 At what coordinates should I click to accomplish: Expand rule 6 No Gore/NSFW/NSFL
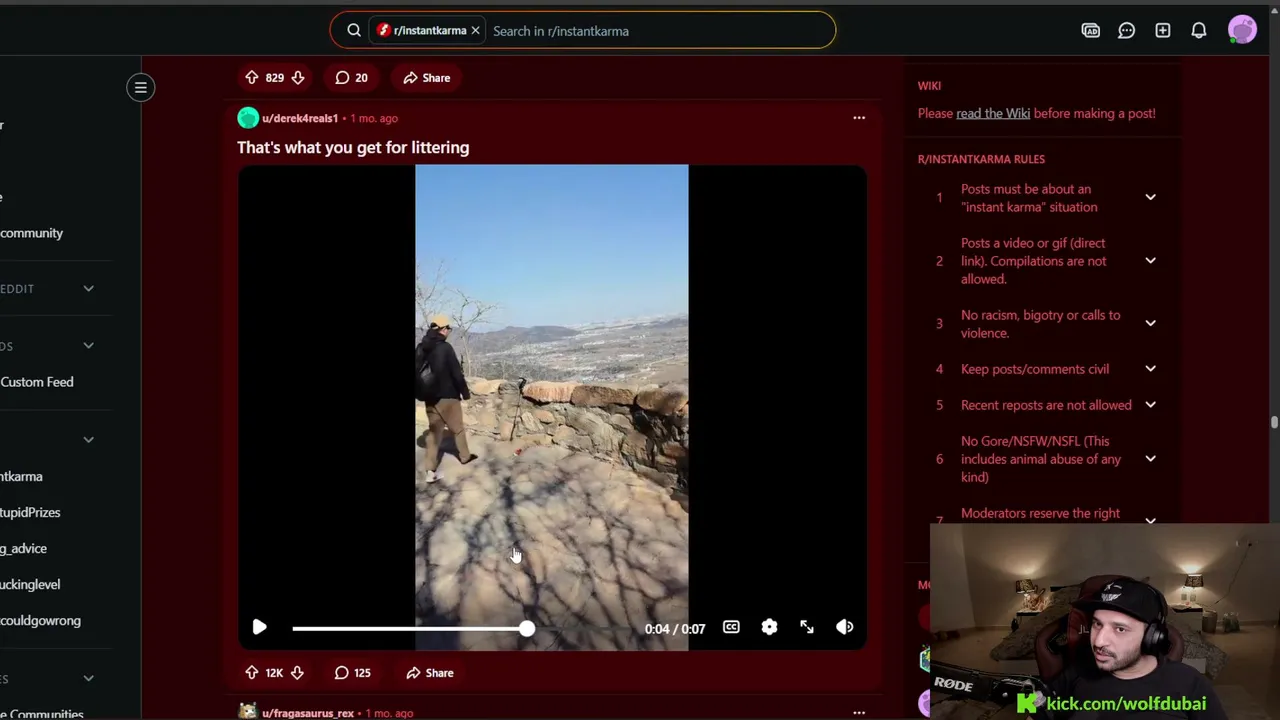(x=1150, y=459)
